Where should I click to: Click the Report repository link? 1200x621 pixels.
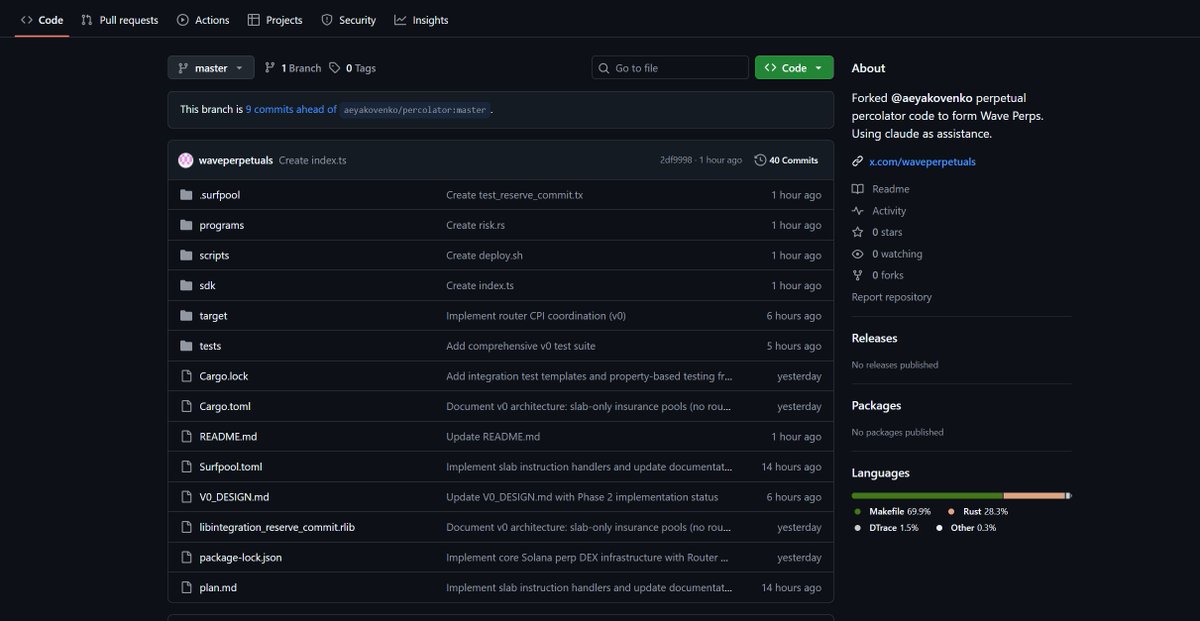tap(891, 297)
